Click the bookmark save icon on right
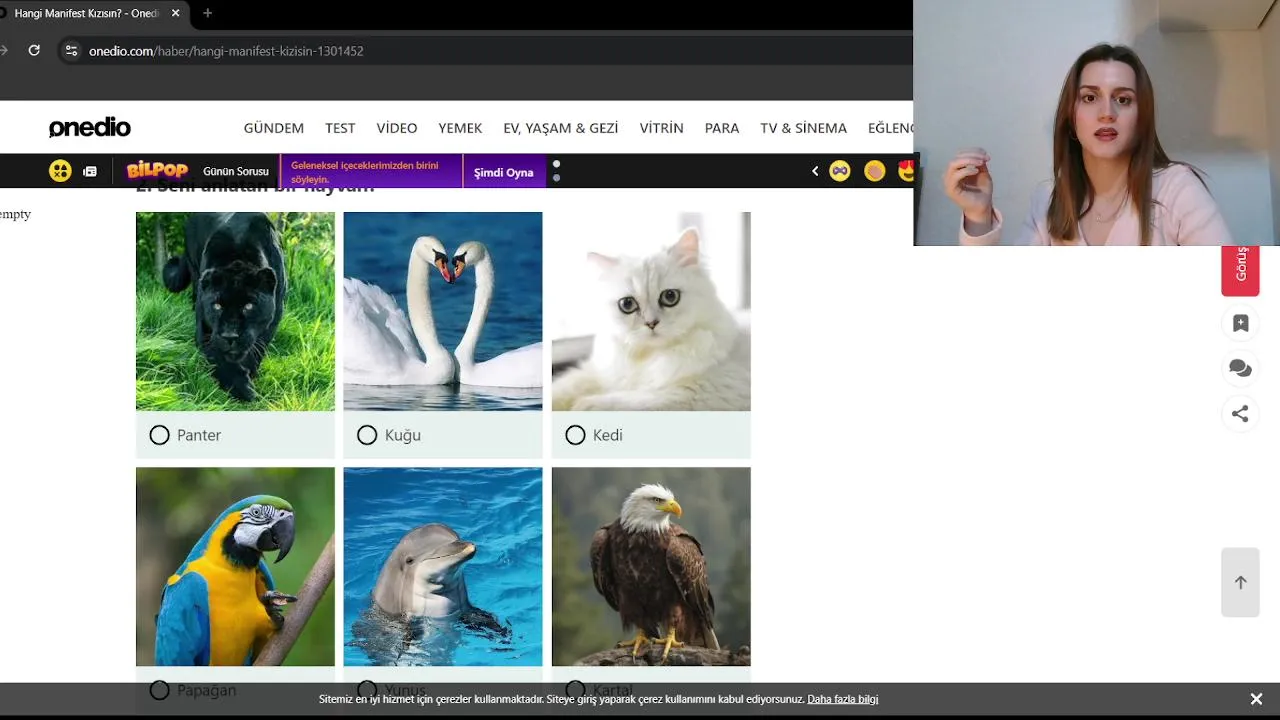1280x720 pixels. 1240,323
